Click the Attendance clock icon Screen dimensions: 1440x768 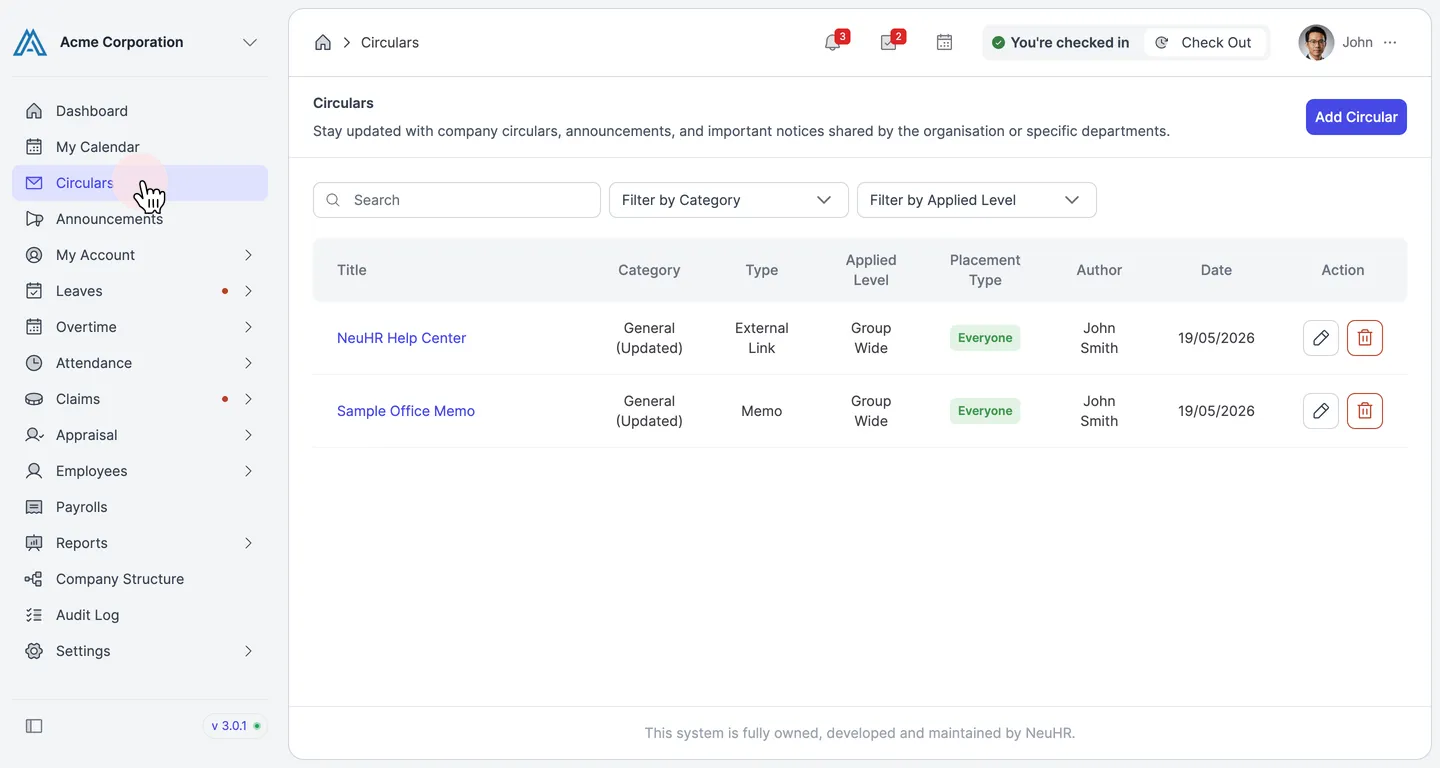[34, 363]
